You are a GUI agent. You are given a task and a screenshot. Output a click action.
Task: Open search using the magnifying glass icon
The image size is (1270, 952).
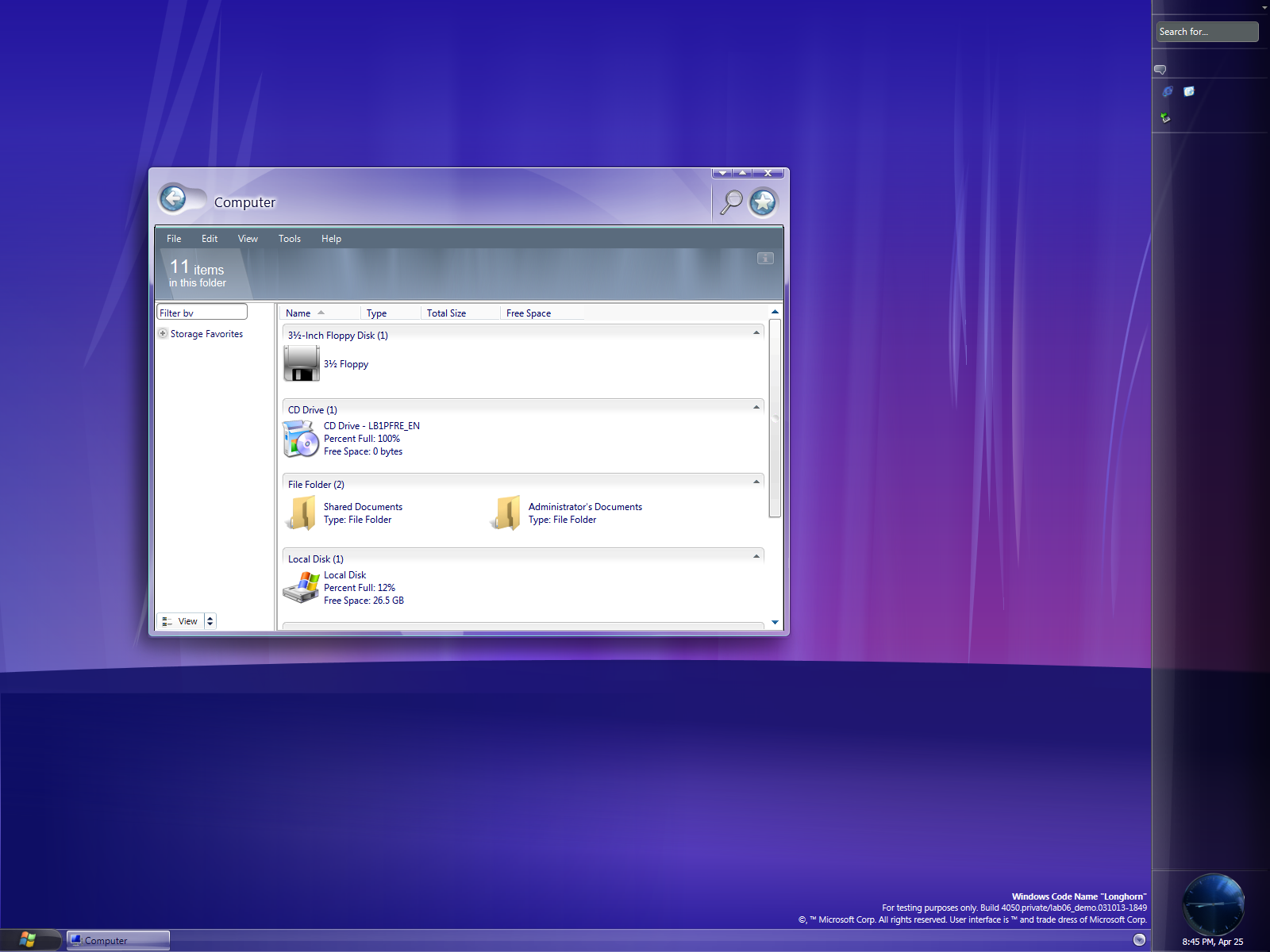point(731,202)
